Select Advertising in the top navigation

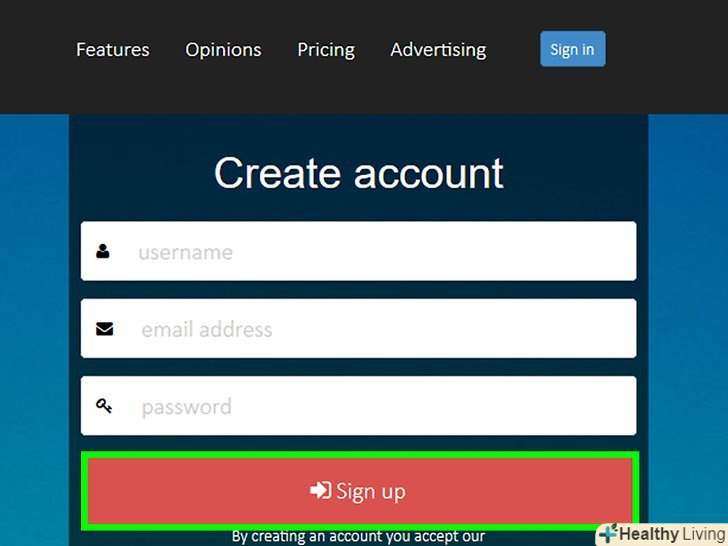pos(438,50)
